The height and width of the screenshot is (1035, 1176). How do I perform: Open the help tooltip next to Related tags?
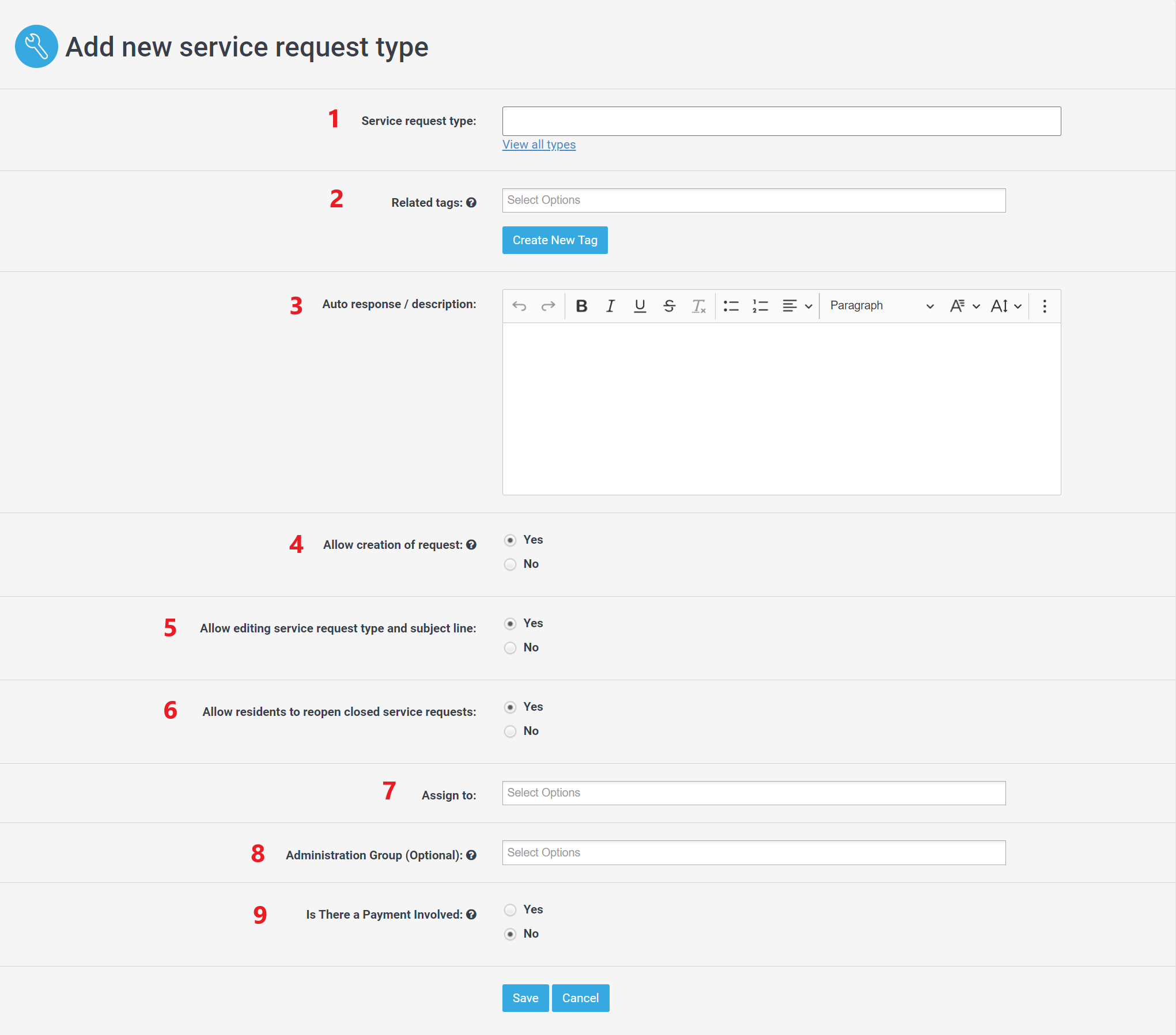(x=471, y=203)
